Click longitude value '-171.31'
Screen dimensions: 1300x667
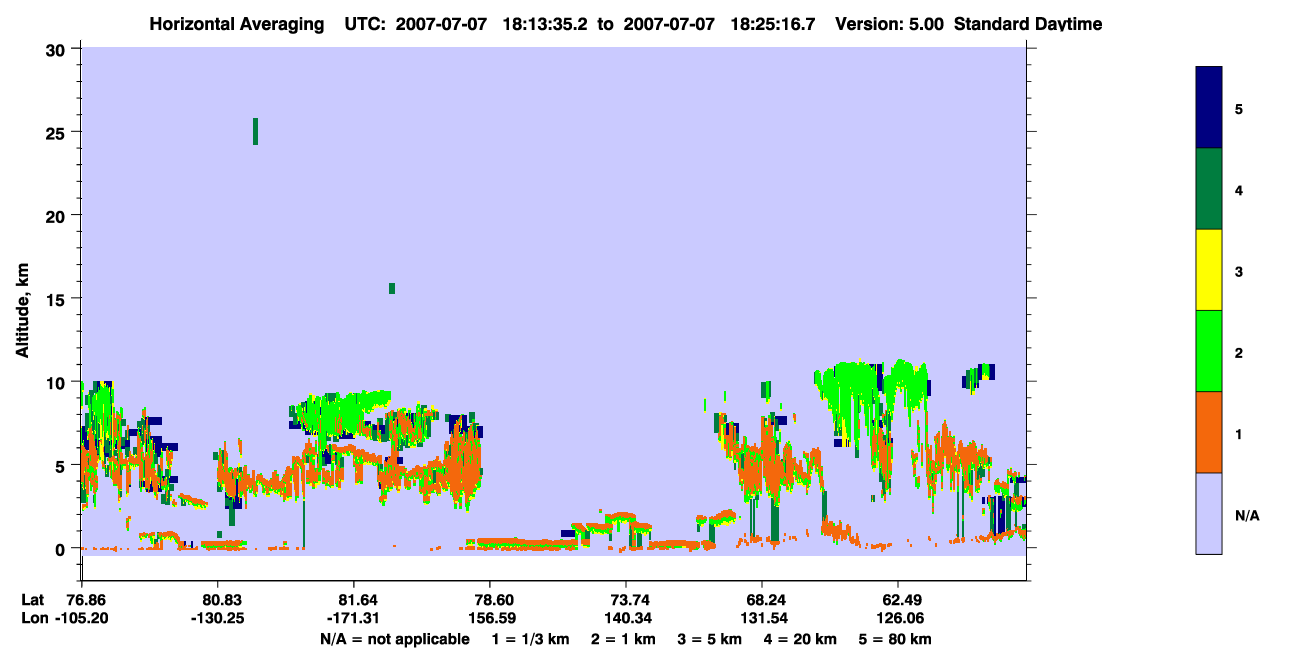(353, 618)
